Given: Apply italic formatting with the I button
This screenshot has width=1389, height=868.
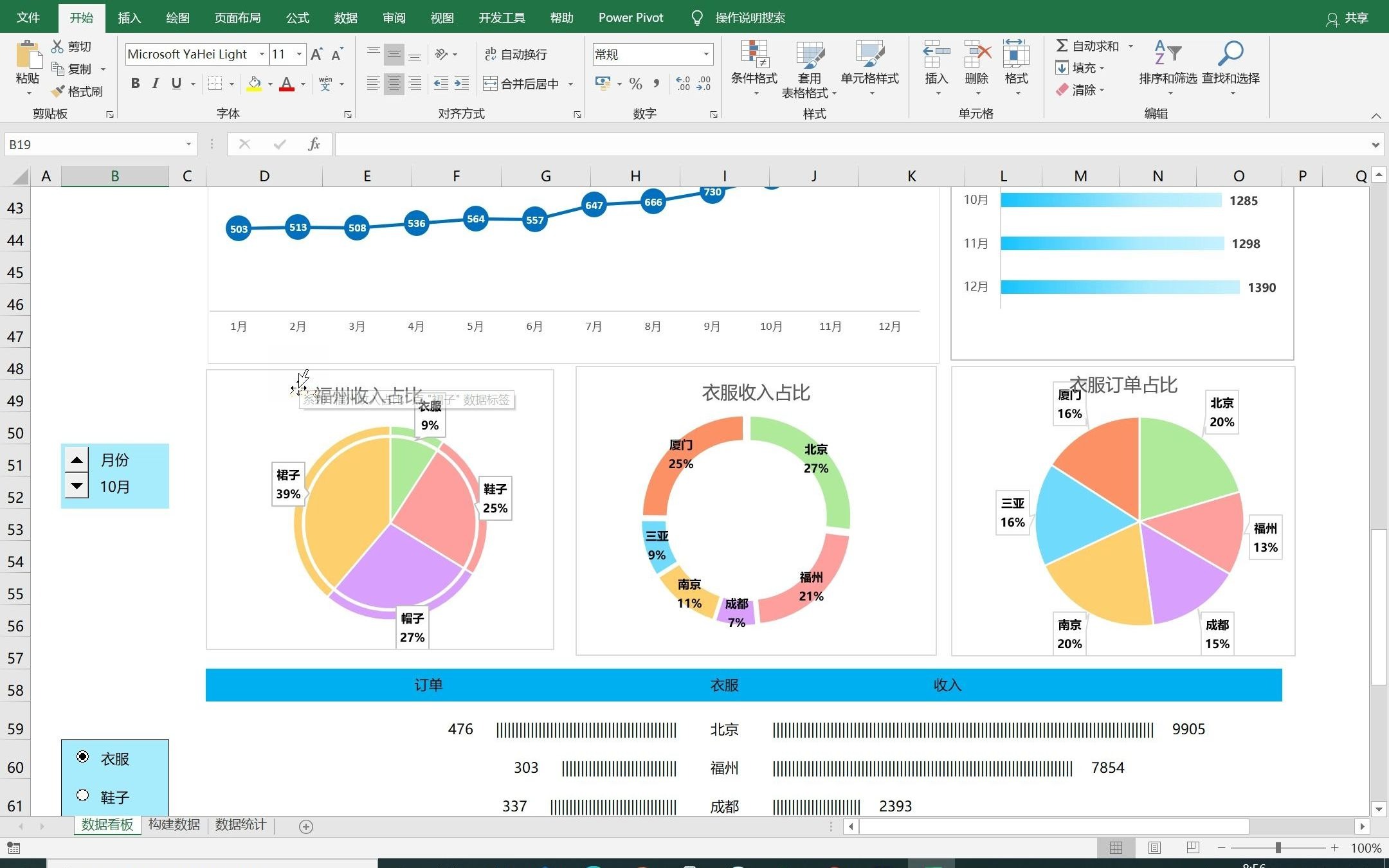Looking at the screenshot, I should tap(155, 84).
